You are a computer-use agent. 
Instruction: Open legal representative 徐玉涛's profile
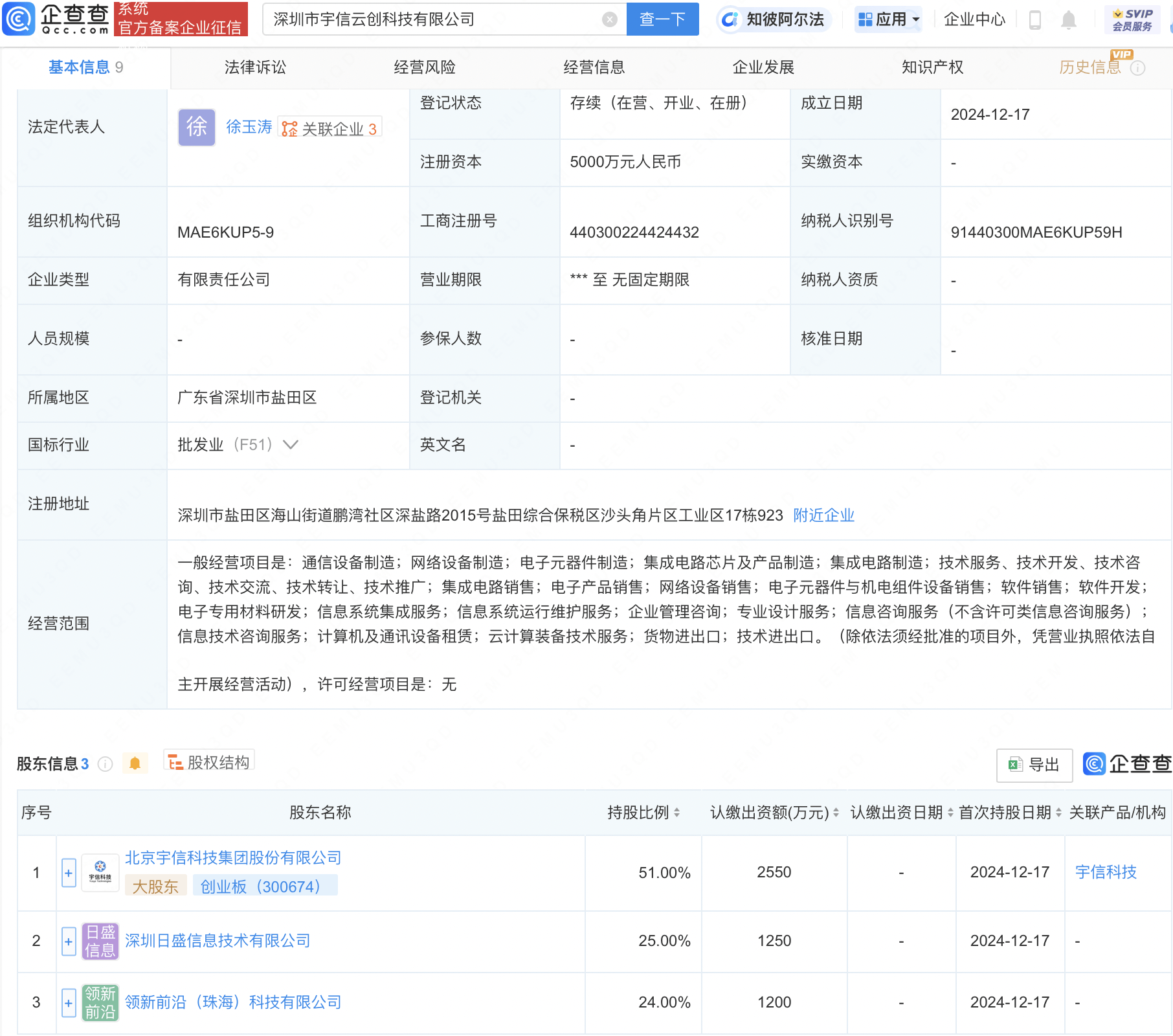point(249,127)
